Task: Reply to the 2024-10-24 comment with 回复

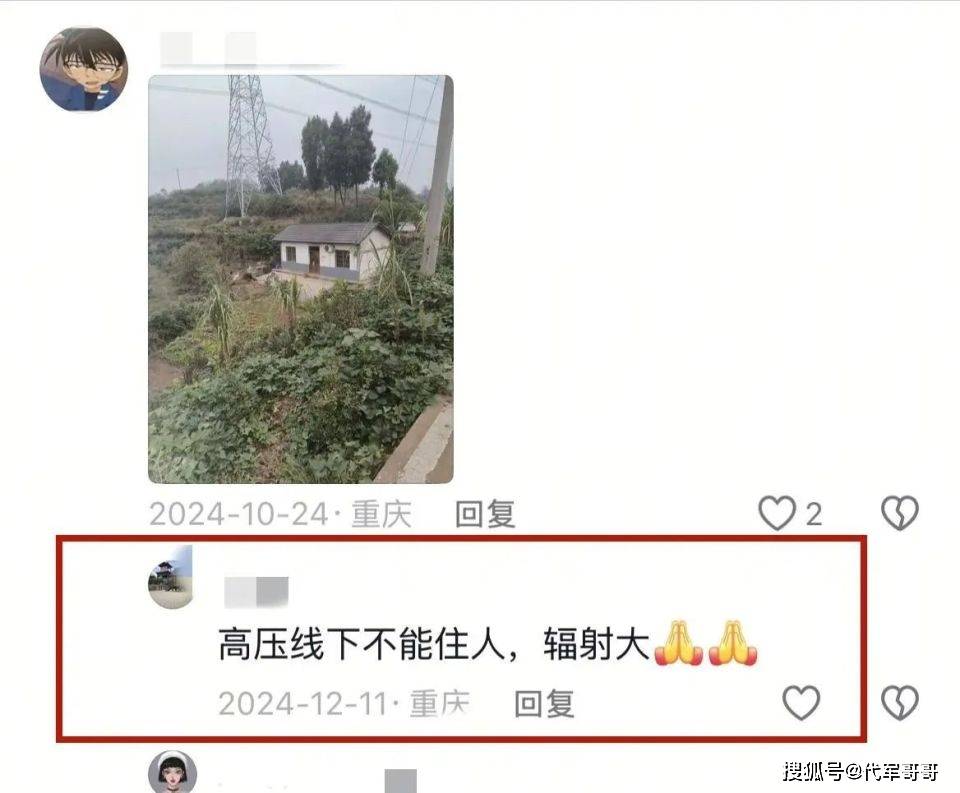Action: (x=485, y=514)
